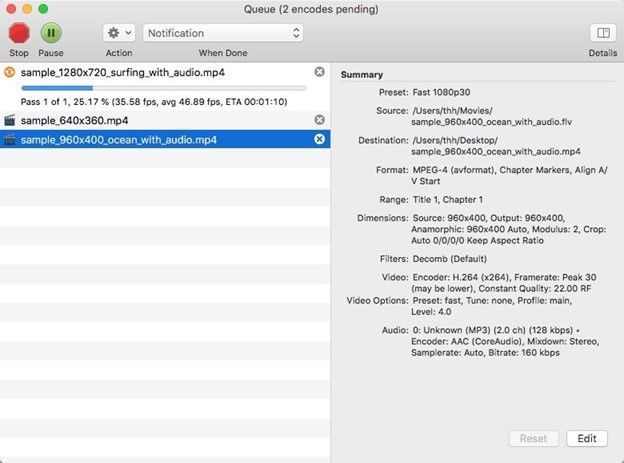Select the sample_960x400_ocean_with_audio.mp4 item
This screenshot has height=463, width=624.
(x=118, y=139)
